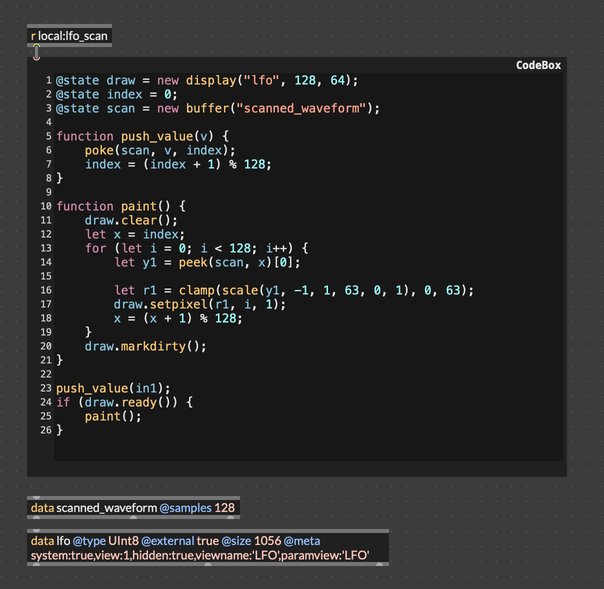Click the patch cord below the receive object

tap(36, 51)
